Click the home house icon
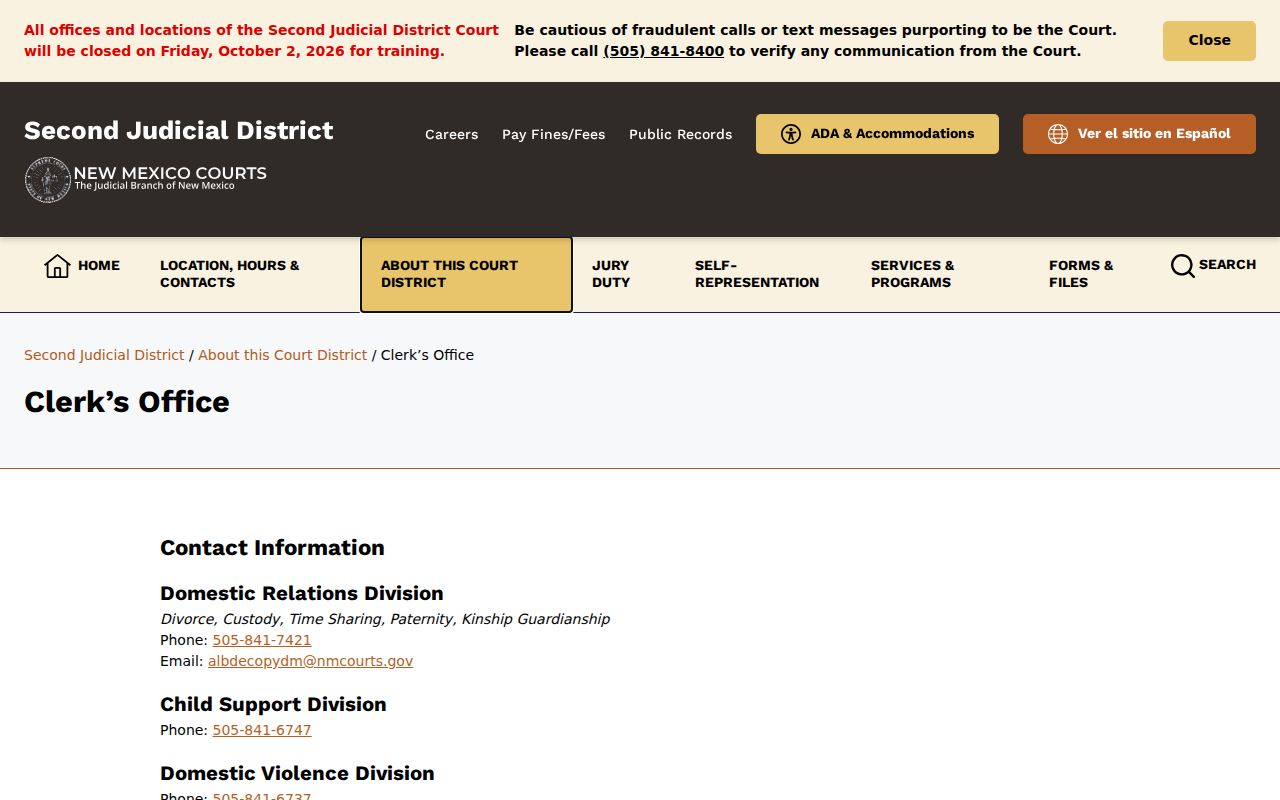The height and width of the screenshot is (800, 1280). click(x=57, y=266)
